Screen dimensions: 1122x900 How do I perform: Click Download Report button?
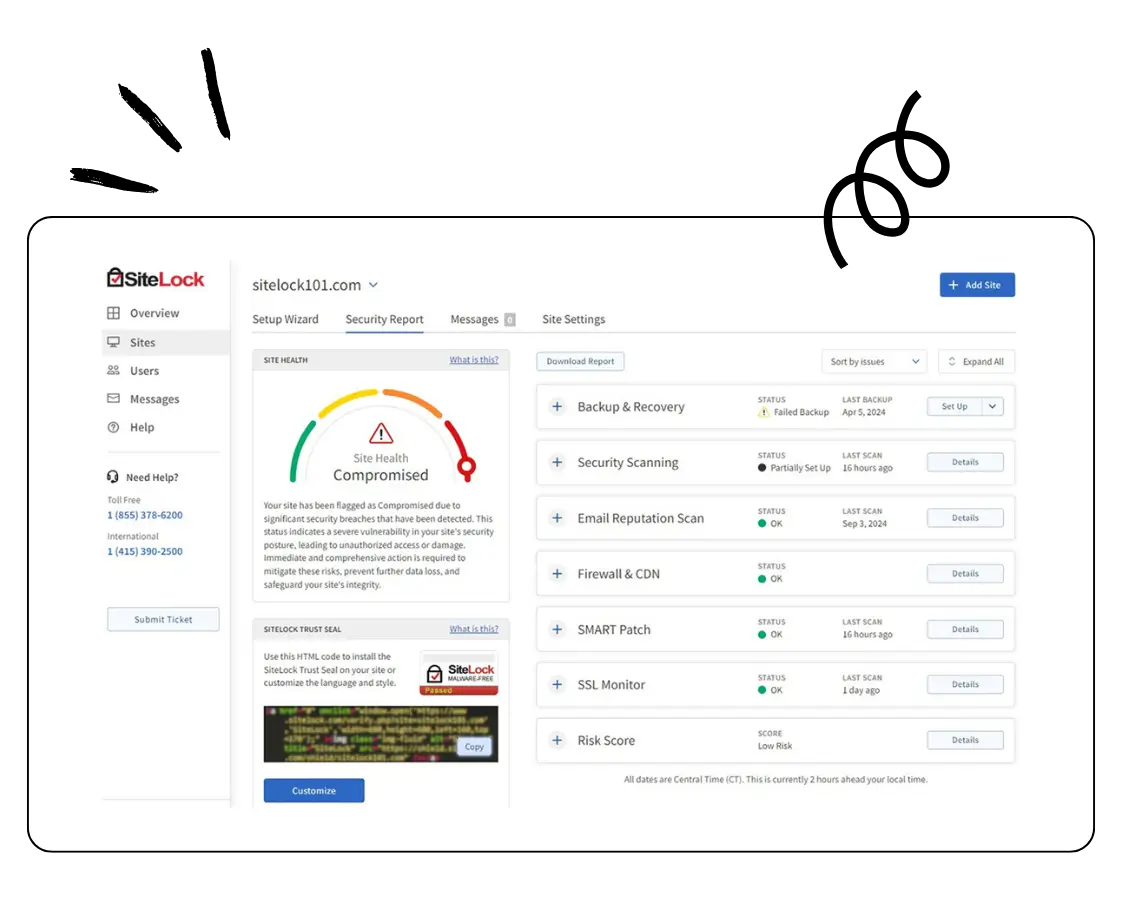point(580,361)
